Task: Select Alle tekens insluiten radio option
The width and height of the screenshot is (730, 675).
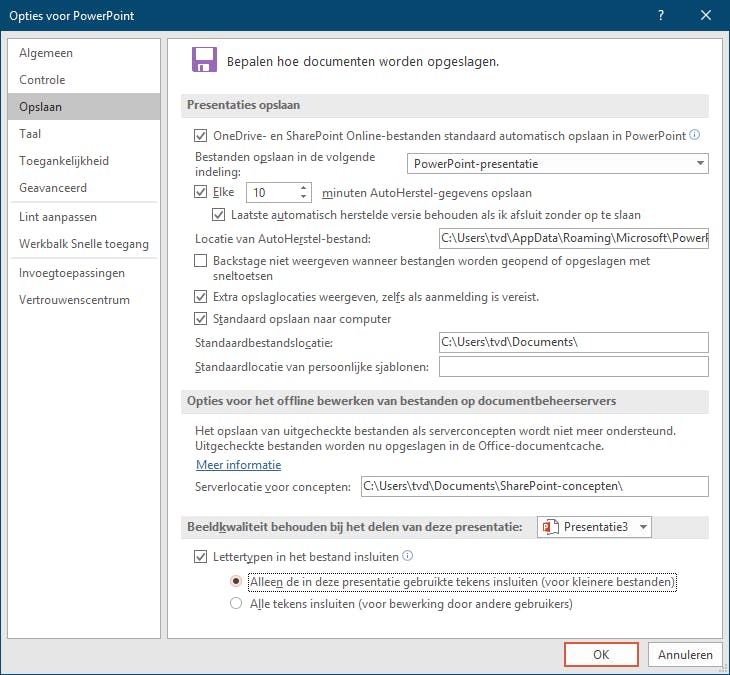Action: [236, 603]
